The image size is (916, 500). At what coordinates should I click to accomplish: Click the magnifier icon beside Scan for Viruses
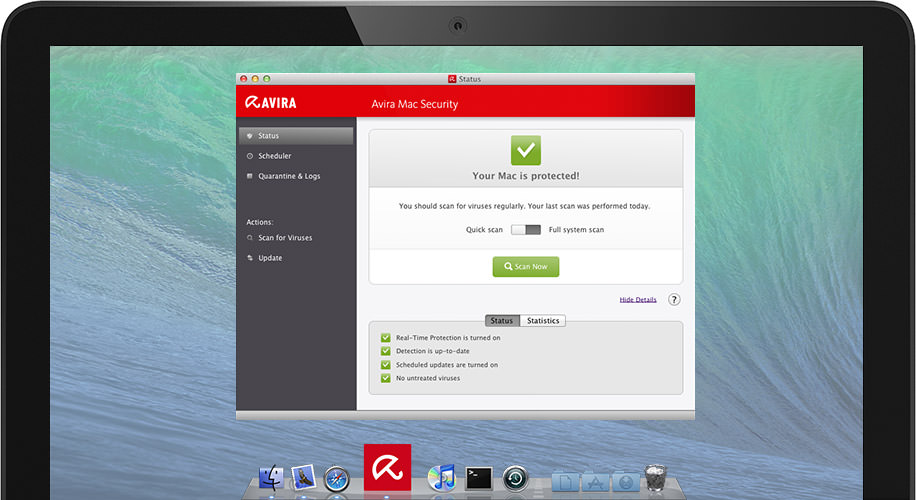pyautogui.click(x=250, y=238)
